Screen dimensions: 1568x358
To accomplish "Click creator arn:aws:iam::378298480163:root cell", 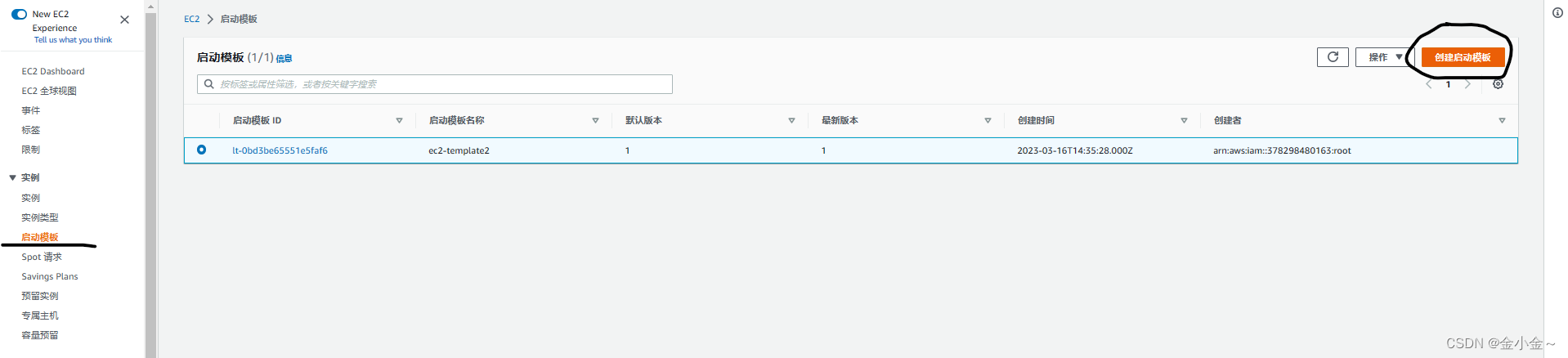I will click(x=1282, y=150).
